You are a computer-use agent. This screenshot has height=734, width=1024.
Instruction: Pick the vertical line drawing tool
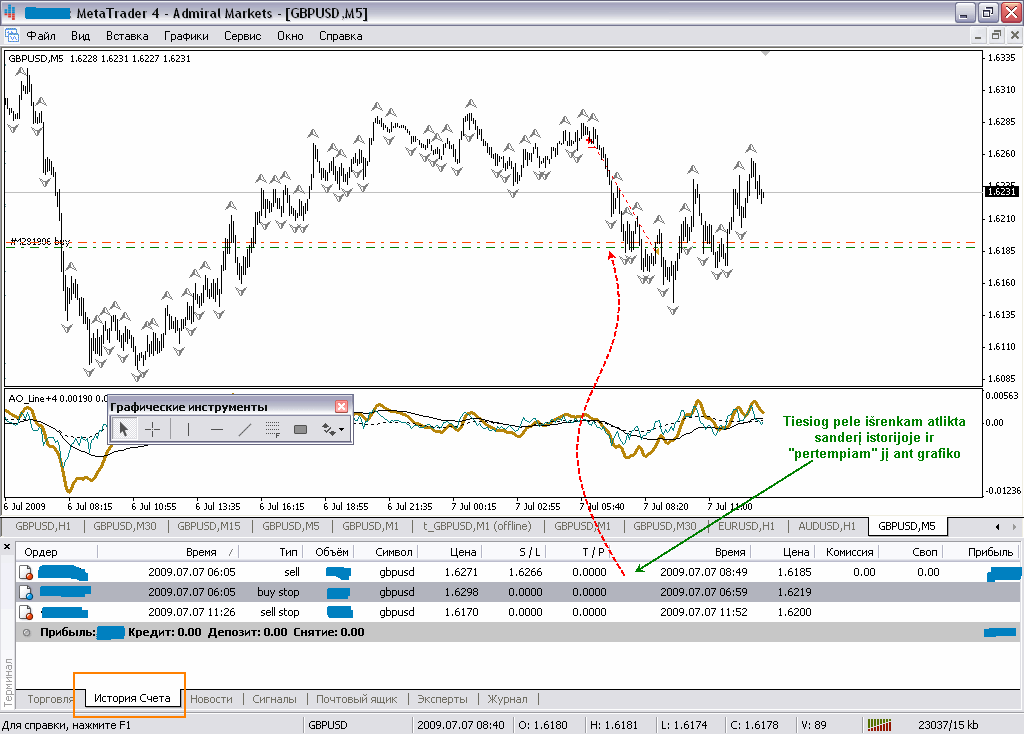tap(188, 429)
